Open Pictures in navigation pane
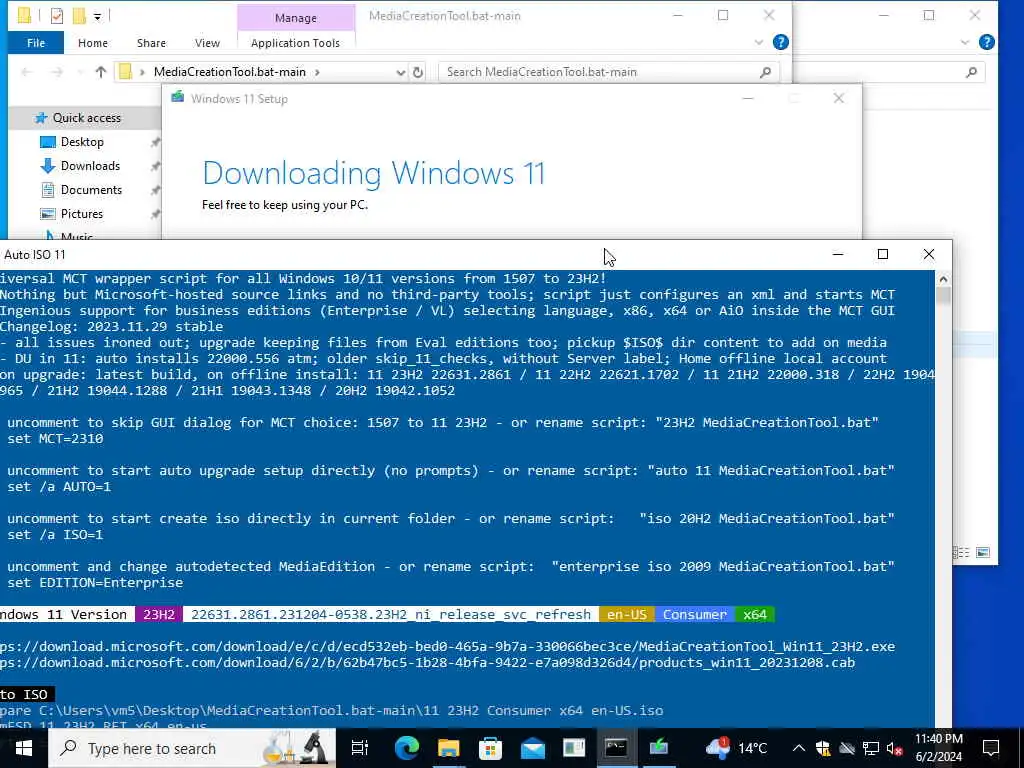The width and height of the screenshot is (1024, 768). tap(82, 214)
